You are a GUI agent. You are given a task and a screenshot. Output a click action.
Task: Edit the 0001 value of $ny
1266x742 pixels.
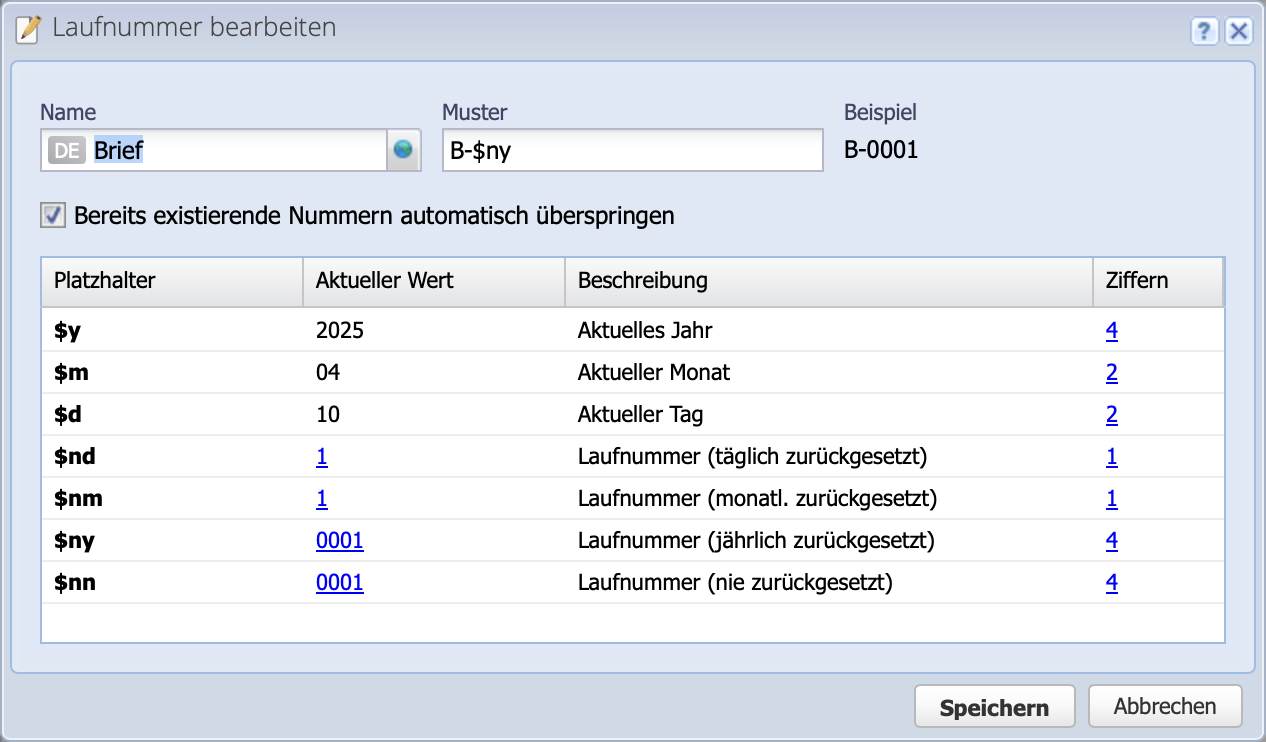coord(339,540)
